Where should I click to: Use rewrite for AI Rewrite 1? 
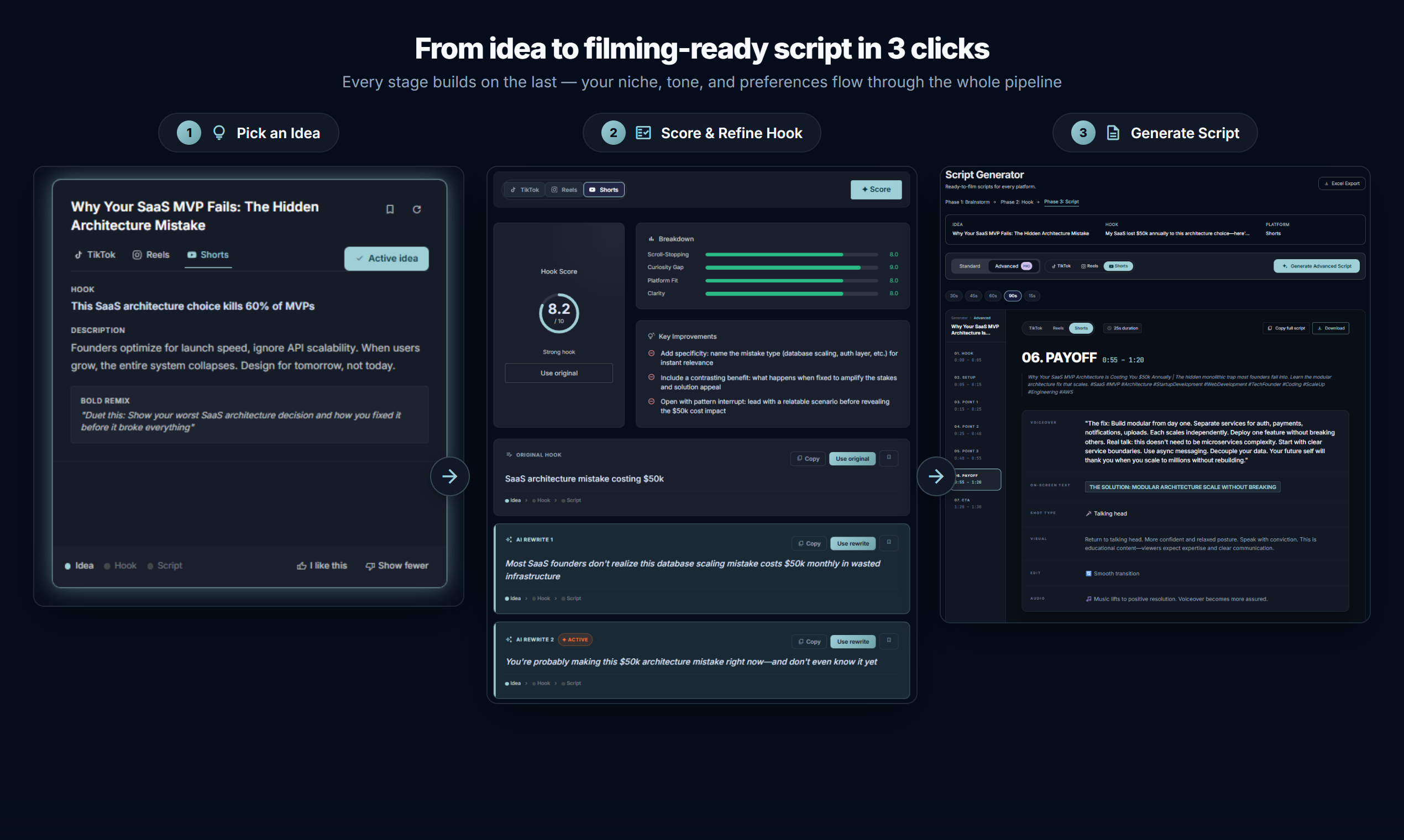click(852, 543)
